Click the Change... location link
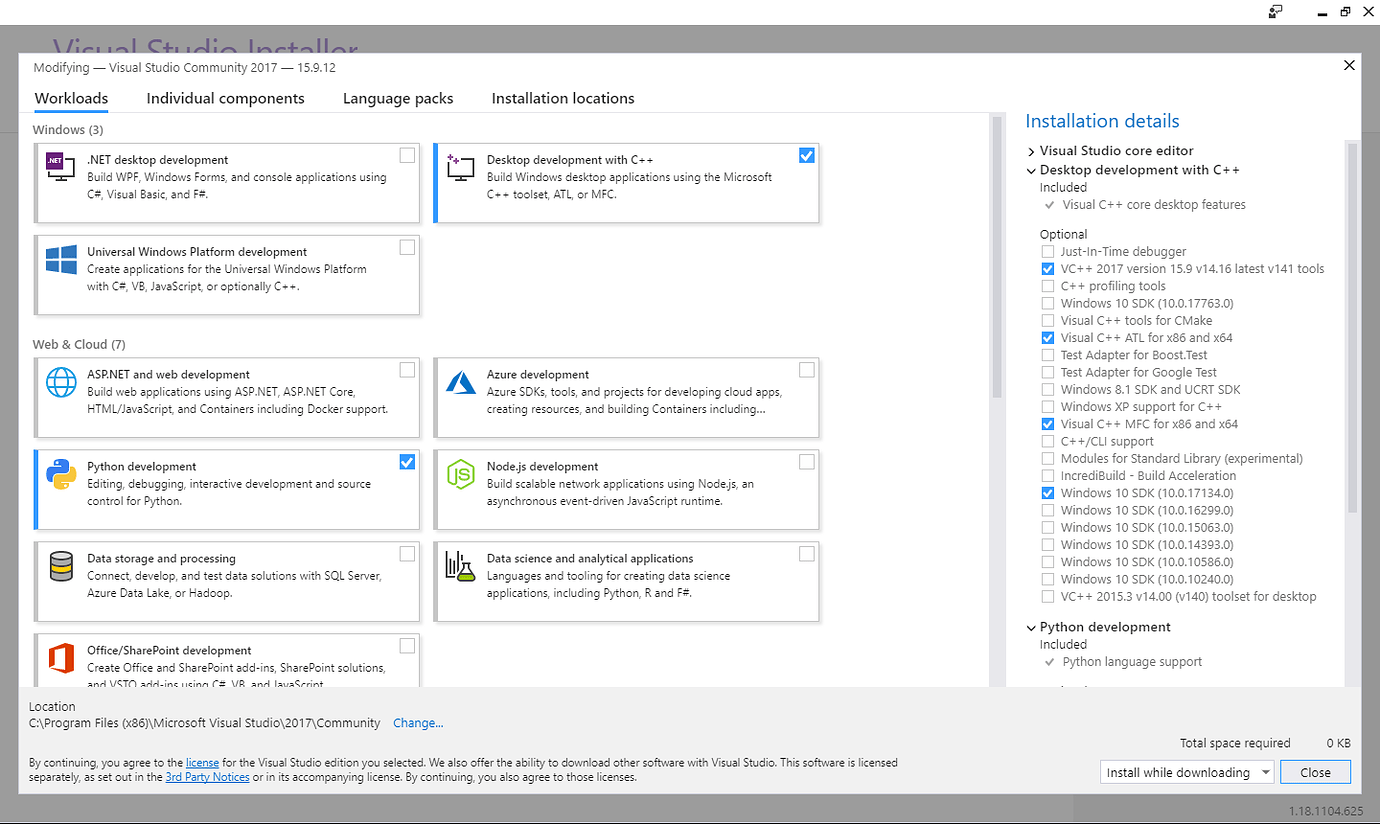The height and width of the screenshot is (824, 1380). (x=418, y=723)
